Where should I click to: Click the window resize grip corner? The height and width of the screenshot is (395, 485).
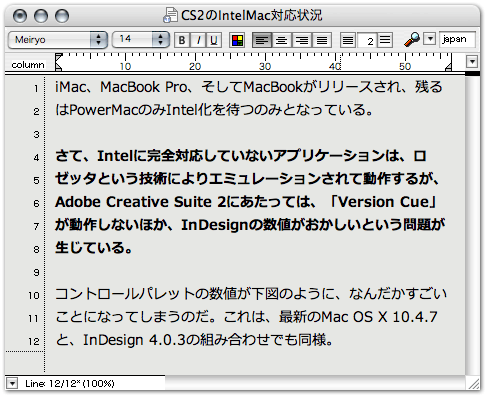pos(473,383)
